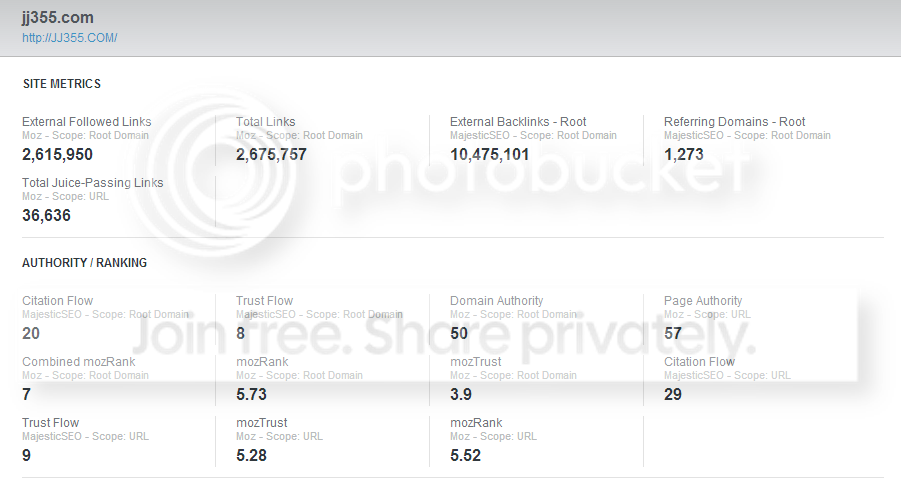Select the mozRank value 5.73
Image resolution: width=901 pixels, height=492 pixels.
pos(251,394)
